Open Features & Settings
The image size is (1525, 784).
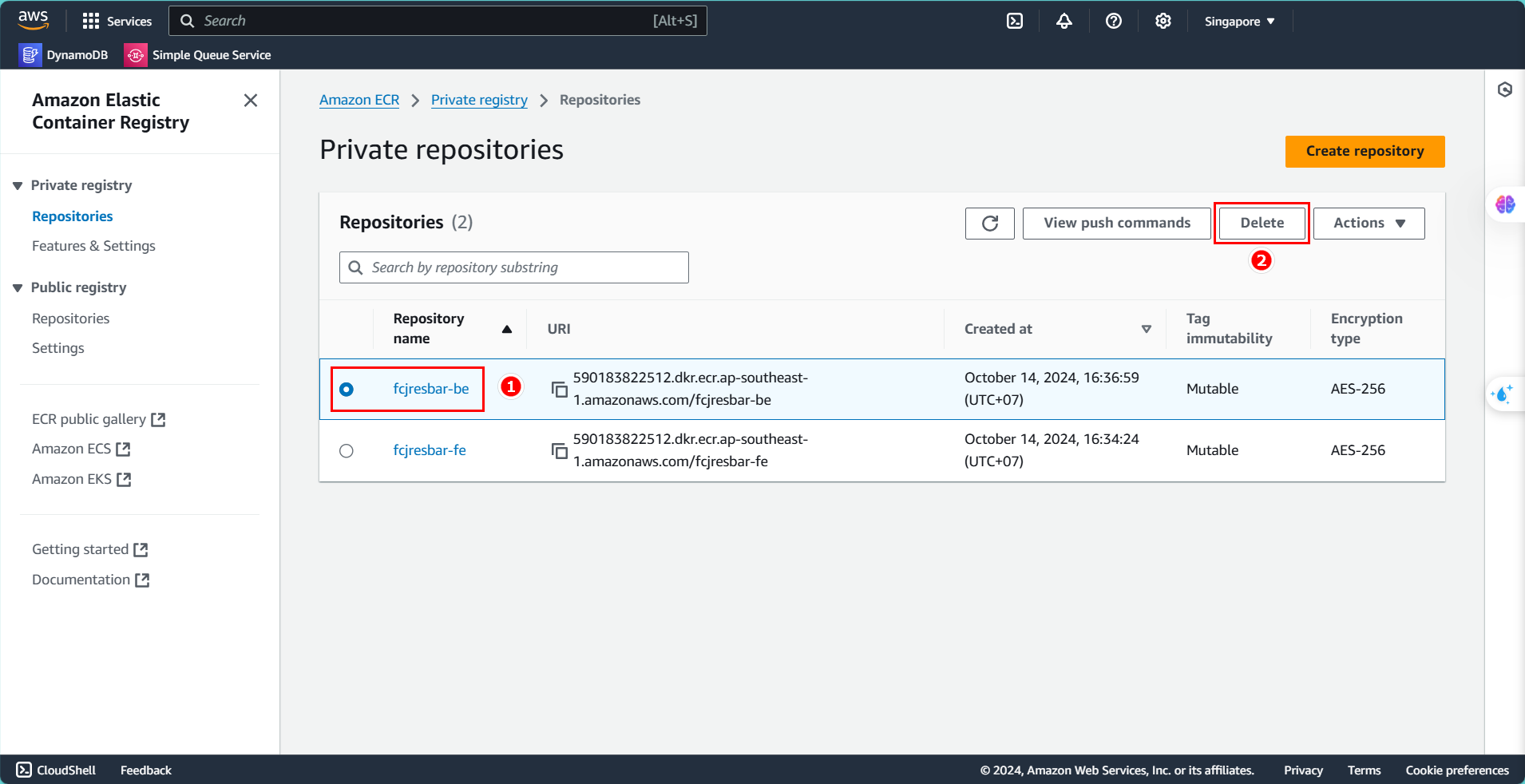(93, 246)
